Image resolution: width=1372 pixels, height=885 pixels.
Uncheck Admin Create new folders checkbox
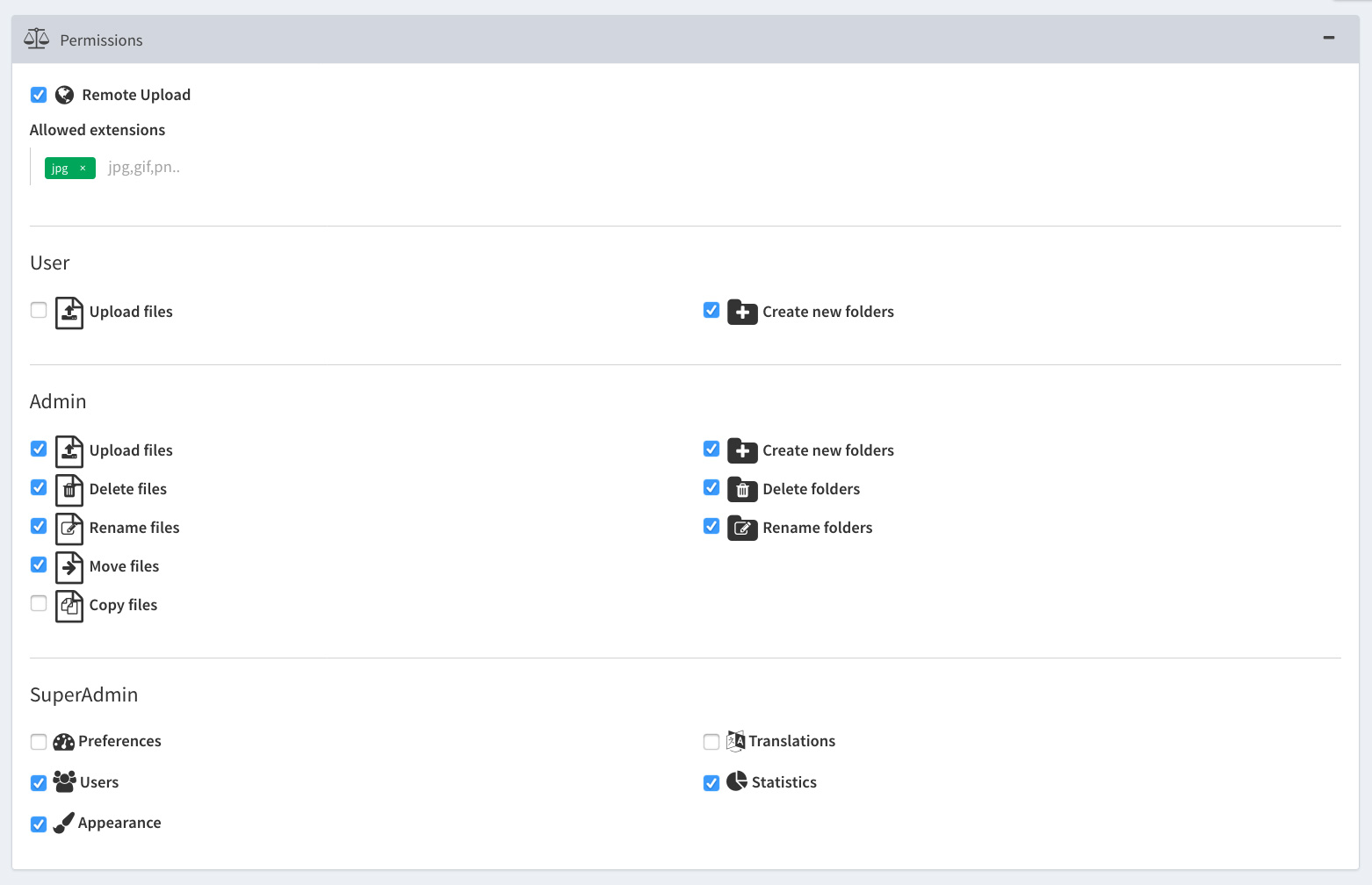pyautogui.click(x=711, y=449)
